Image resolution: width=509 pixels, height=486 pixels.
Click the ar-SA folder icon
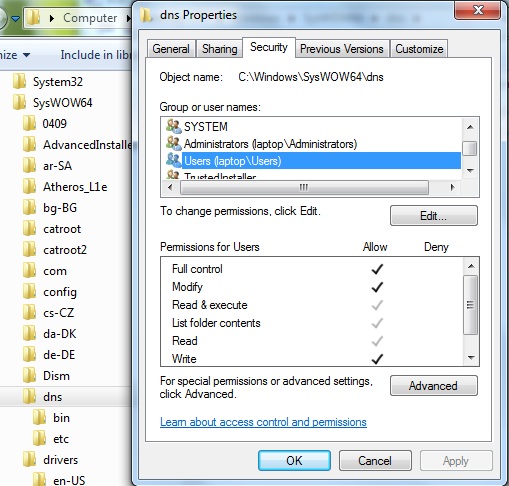pos(29,165)
